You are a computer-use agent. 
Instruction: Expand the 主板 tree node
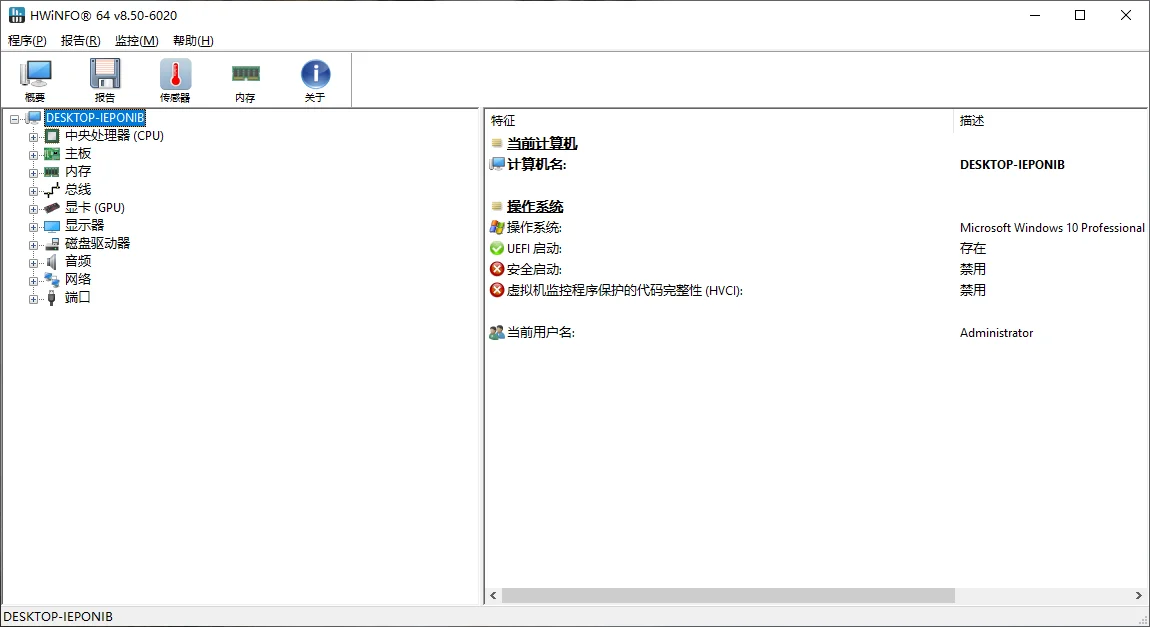[x=33, y=155]
